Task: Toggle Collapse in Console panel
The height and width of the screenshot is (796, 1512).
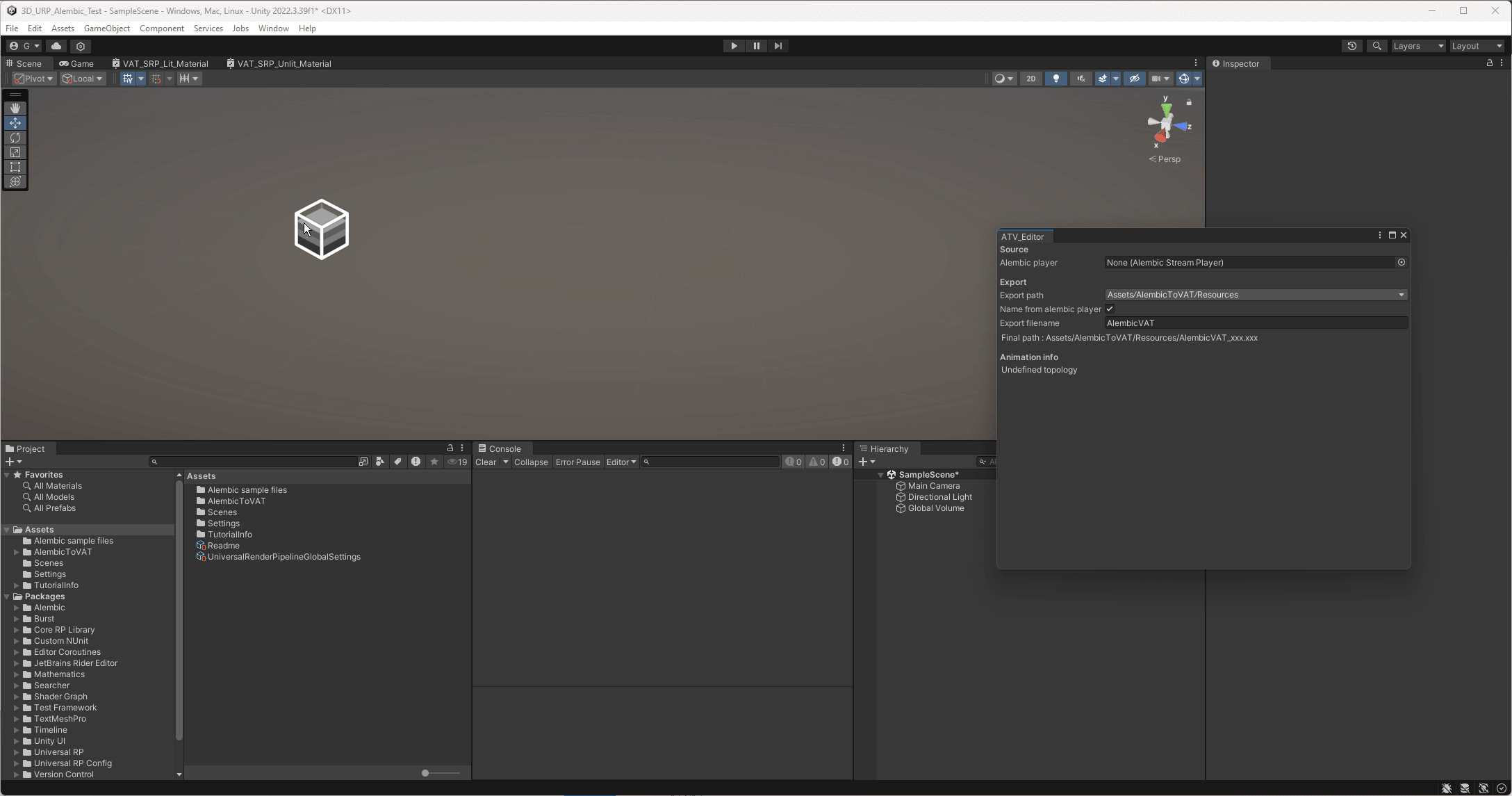Action: point(531,462)
